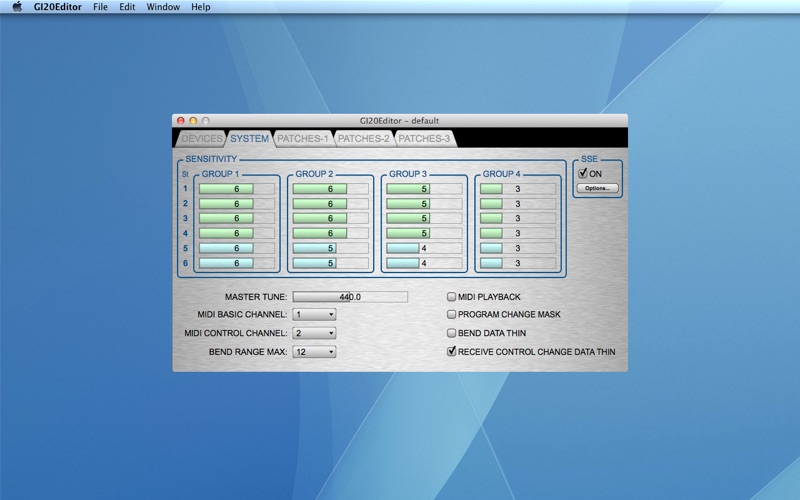Image resolution: width=800 pixels, height=500 pixels.
Task: Go to the PATCHES-3 tab
Action: [x=424, y=138]
